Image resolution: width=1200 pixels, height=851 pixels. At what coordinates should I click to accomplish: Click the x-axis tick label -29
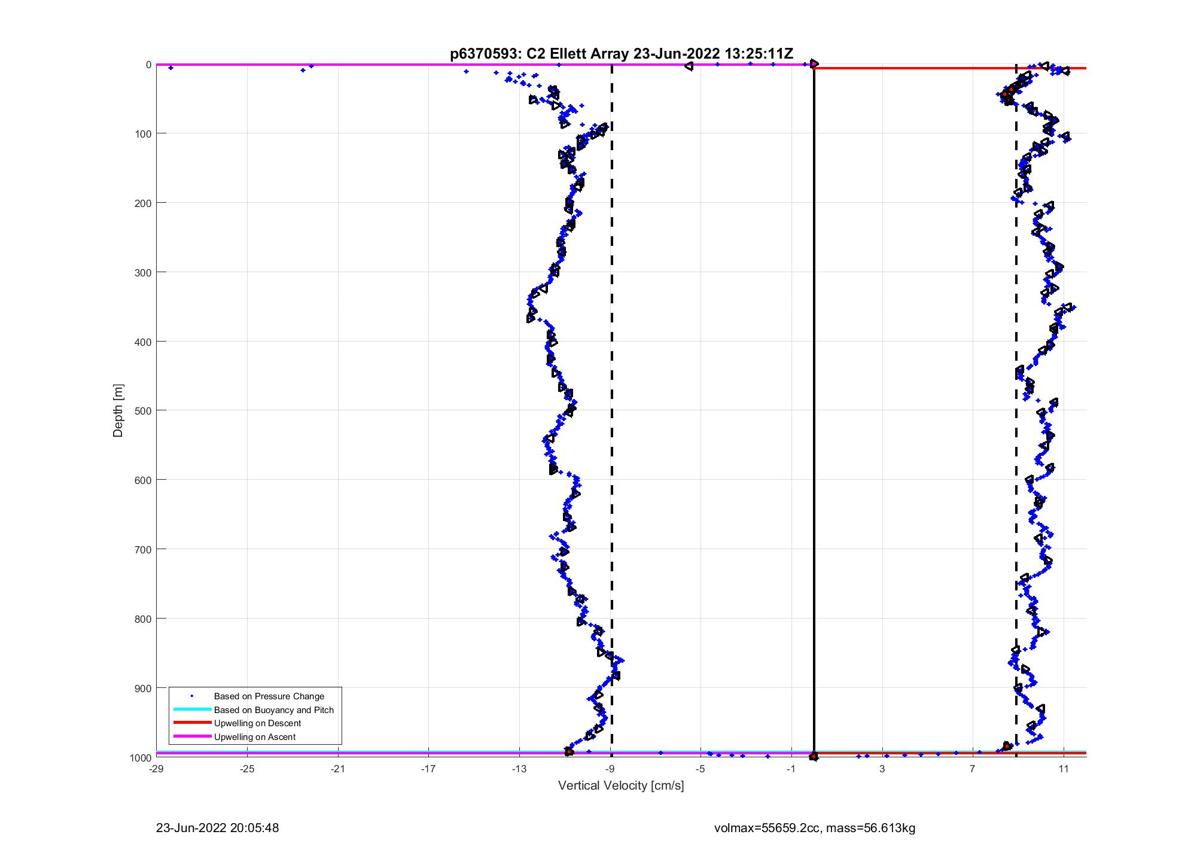coord(156,769)
